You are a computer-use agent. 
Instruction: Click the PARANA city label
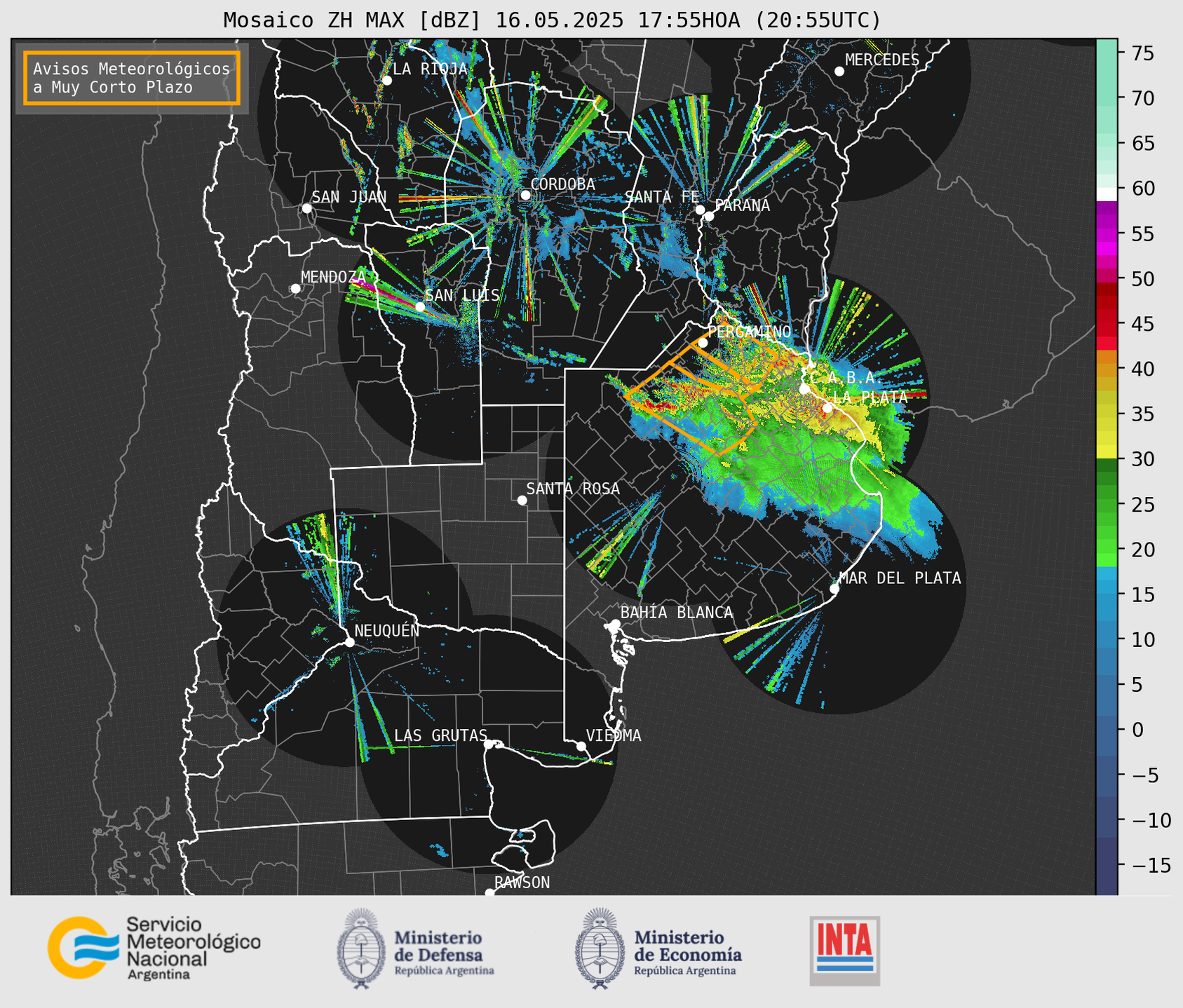[743, 205]
